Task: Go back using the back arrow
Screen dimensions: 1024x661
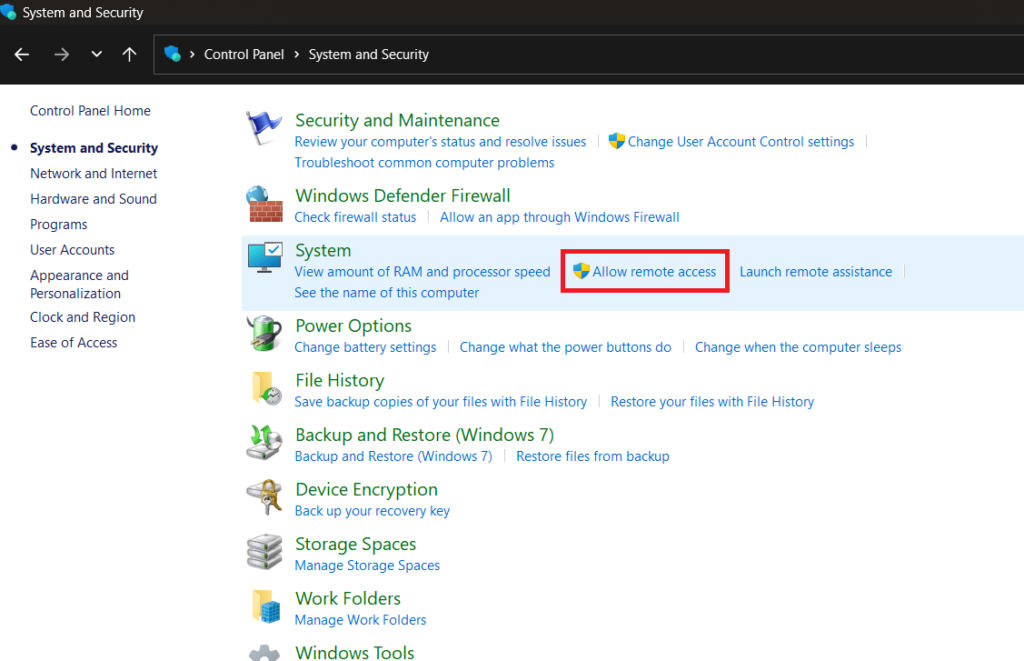Action: (22, 55)
